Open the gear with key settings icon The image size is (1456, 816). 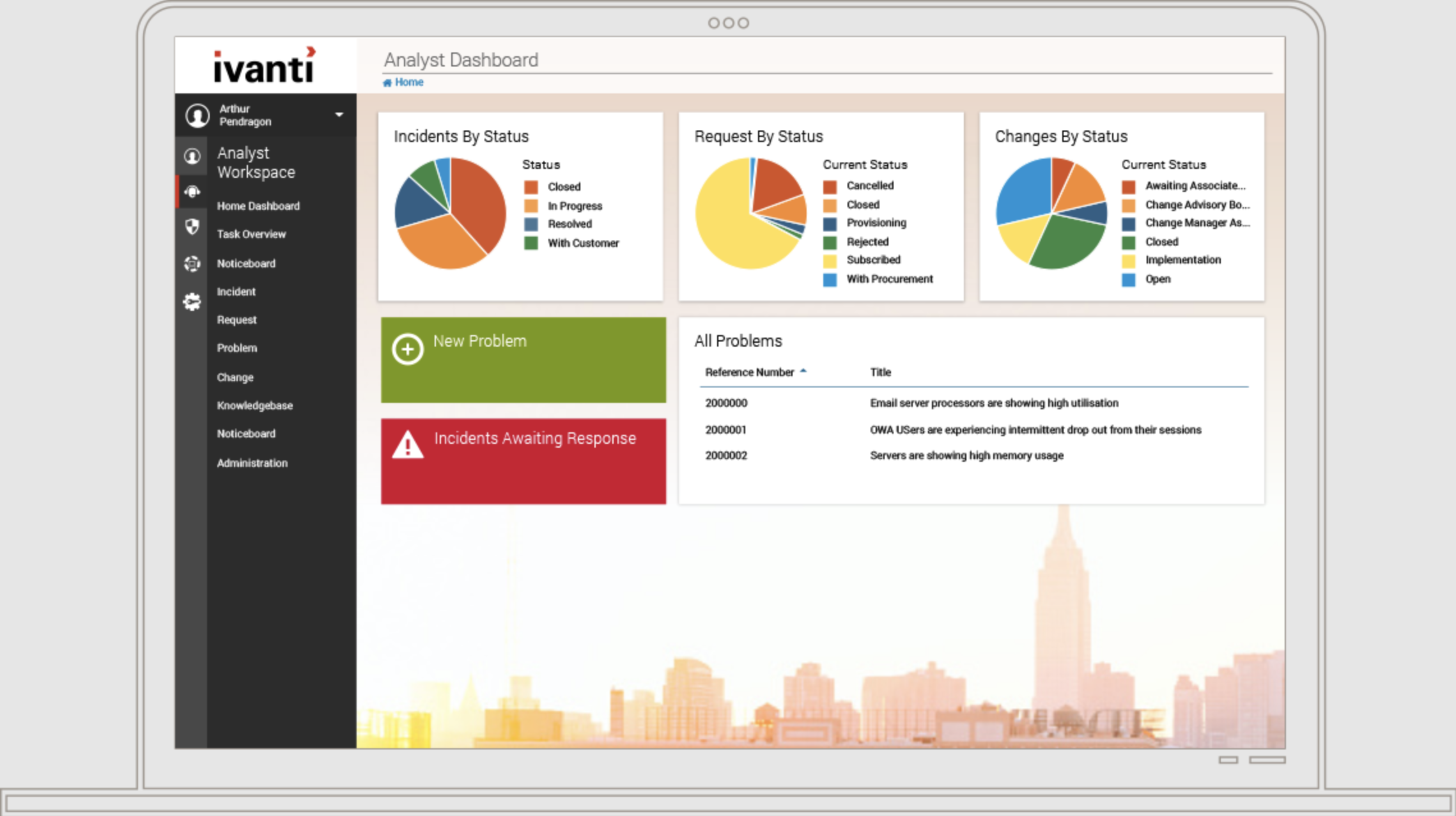tap(192, 301)
